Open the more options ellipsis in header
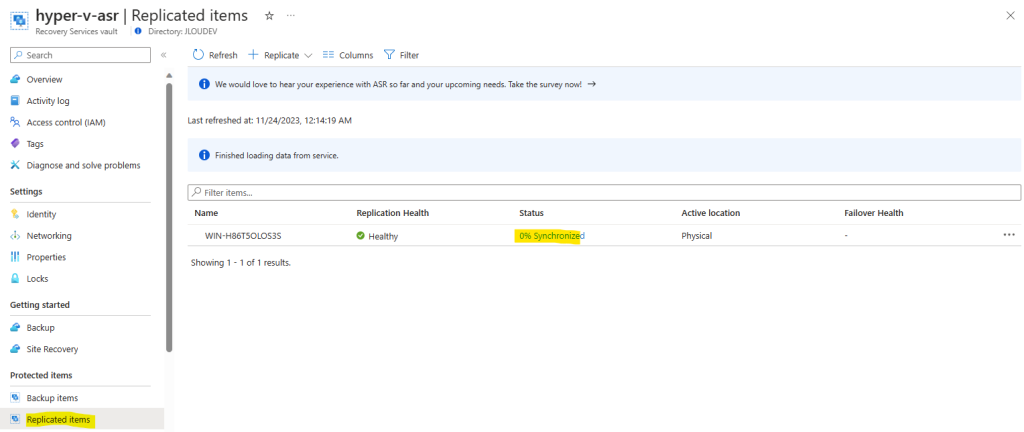Image resolution: width=1024 pixels, height=432 pixels. 291,16
